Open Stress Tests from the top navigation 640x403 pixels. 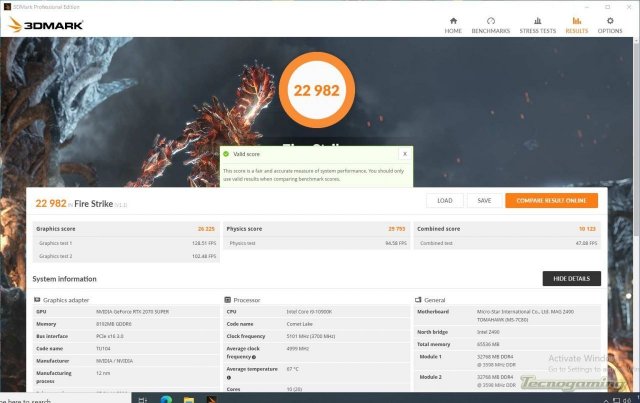click(538, 24)
